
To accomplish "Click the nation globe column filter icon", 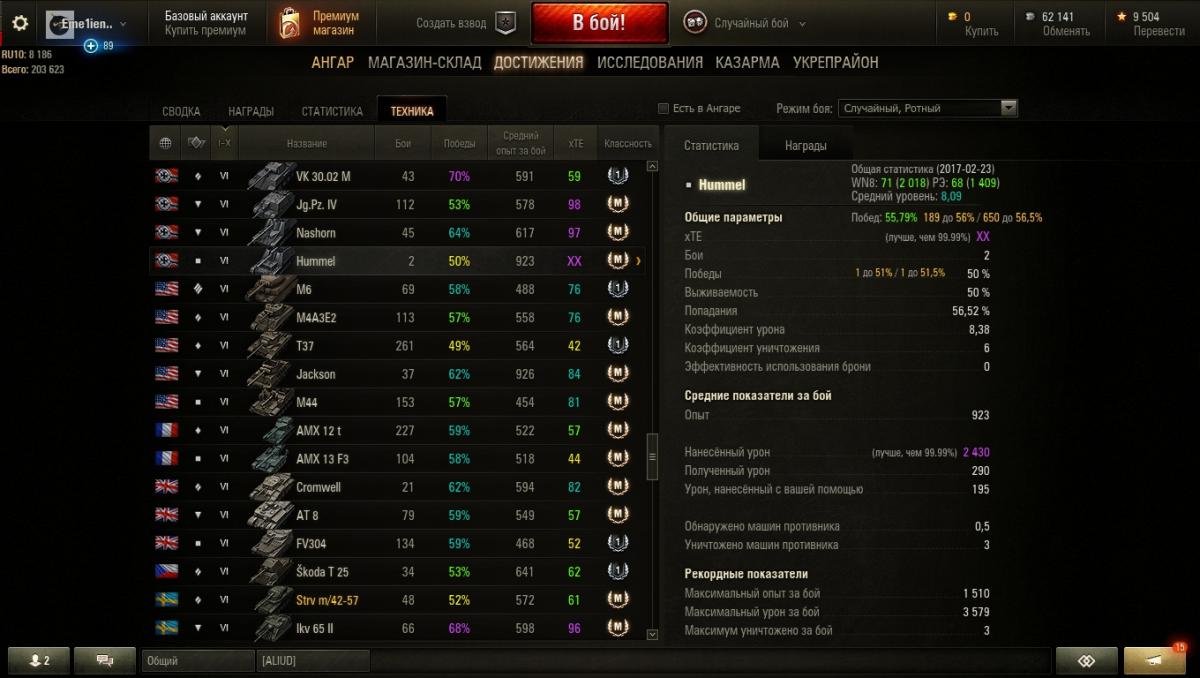I will pyautogui.click(x=165, y=143).
